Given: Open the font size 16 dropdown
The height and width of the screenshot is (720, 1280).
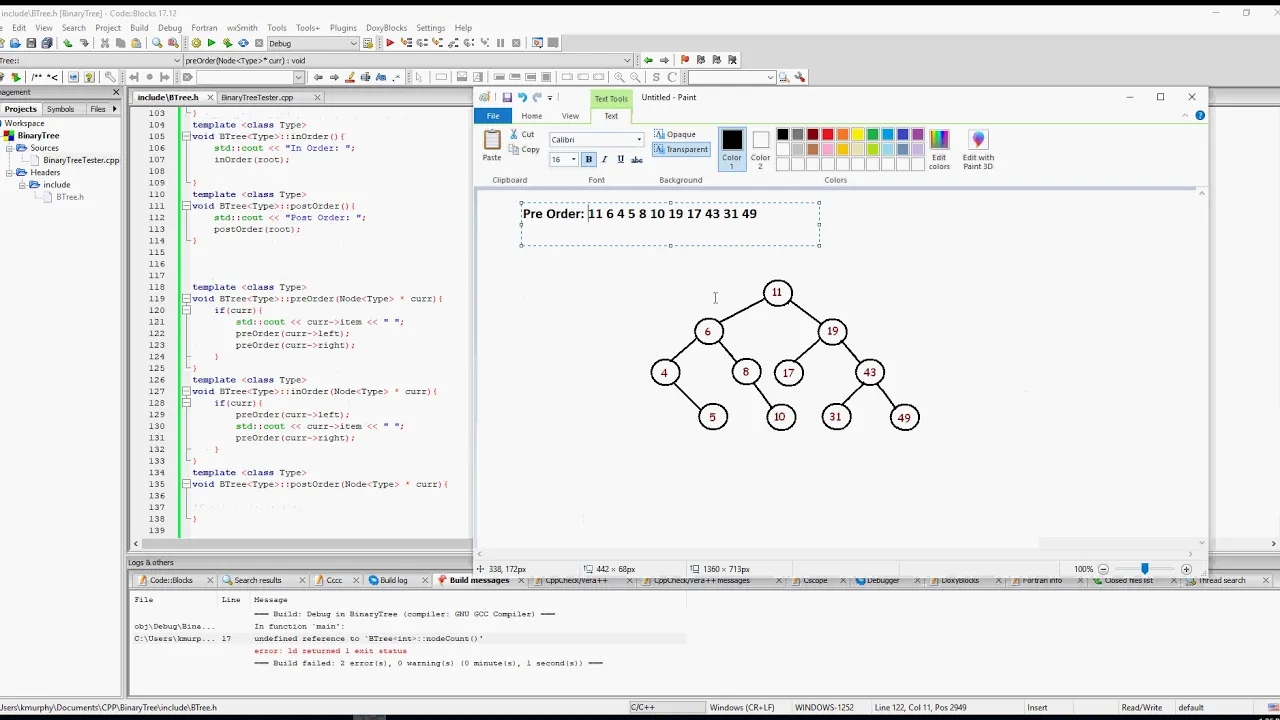Looking at the screenshot, I should (x=573, y=159).
